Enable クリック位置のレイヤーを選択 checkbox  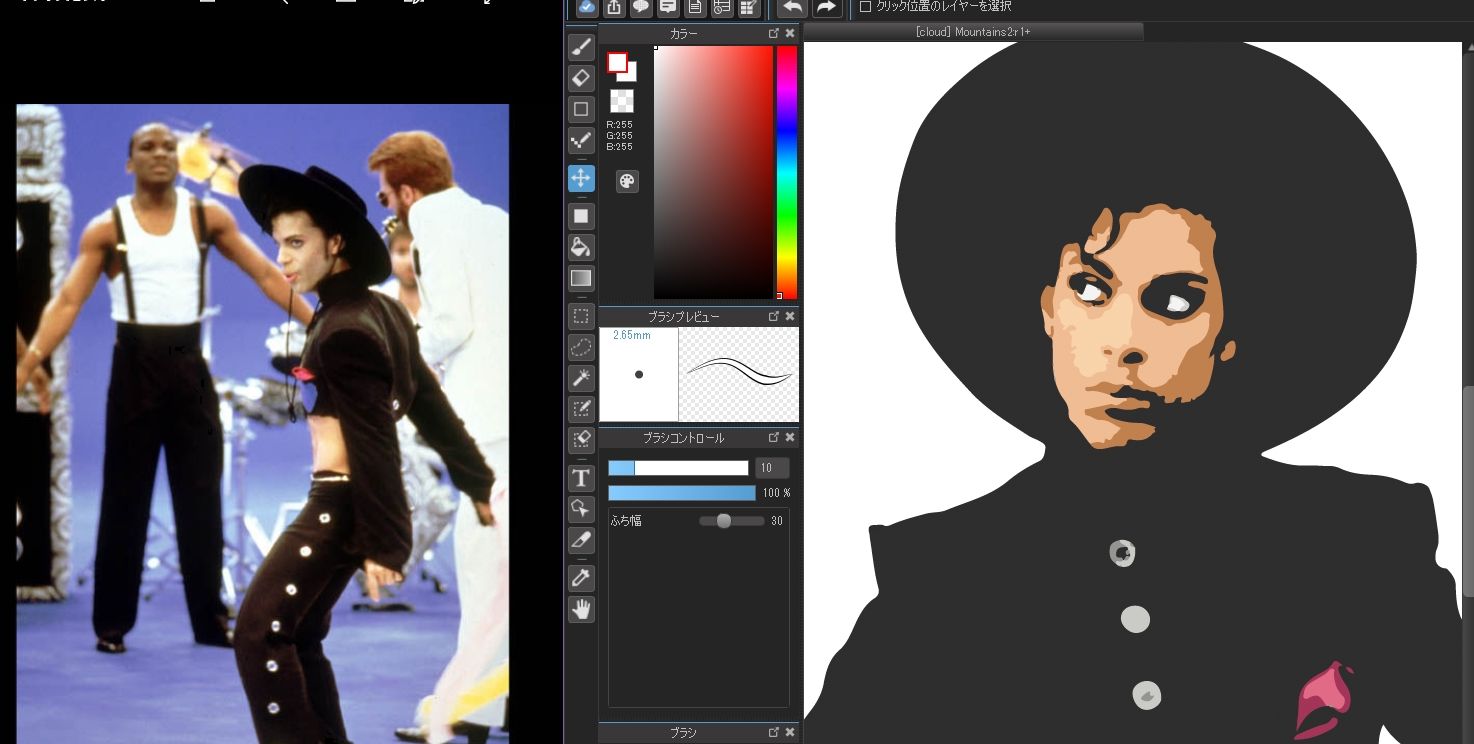(866, 6)
